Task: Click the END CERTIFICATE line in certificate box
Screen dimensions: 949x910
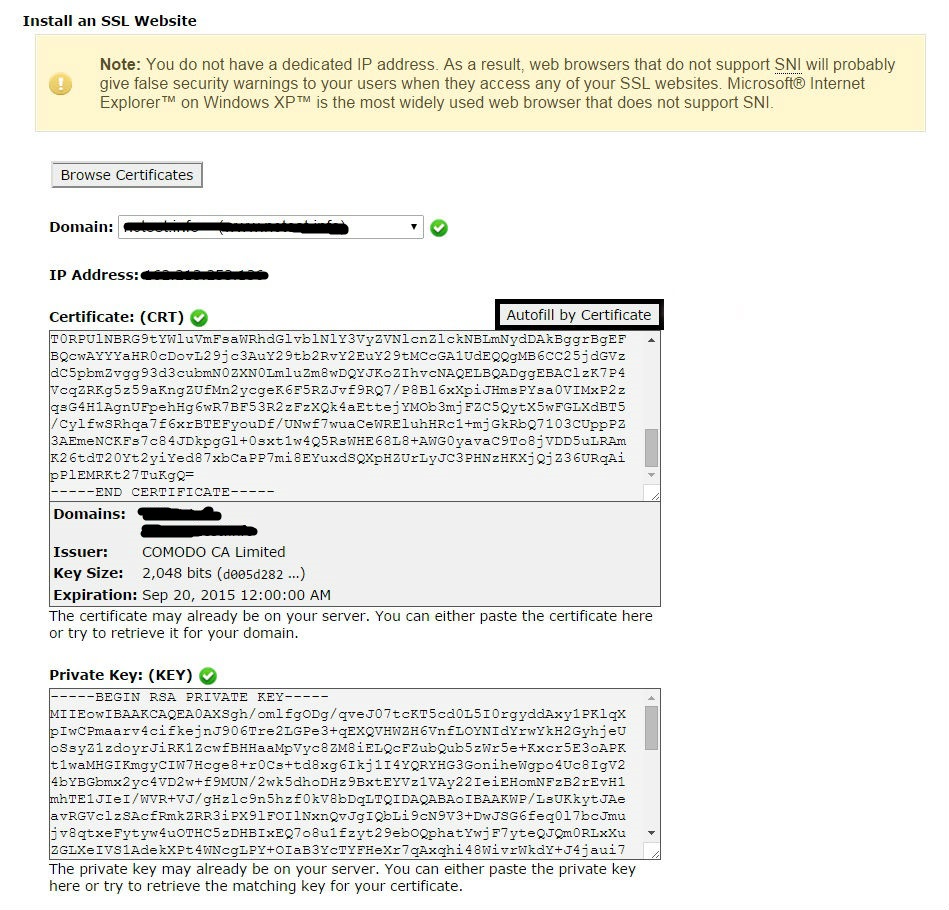Action: coord(162,493)
